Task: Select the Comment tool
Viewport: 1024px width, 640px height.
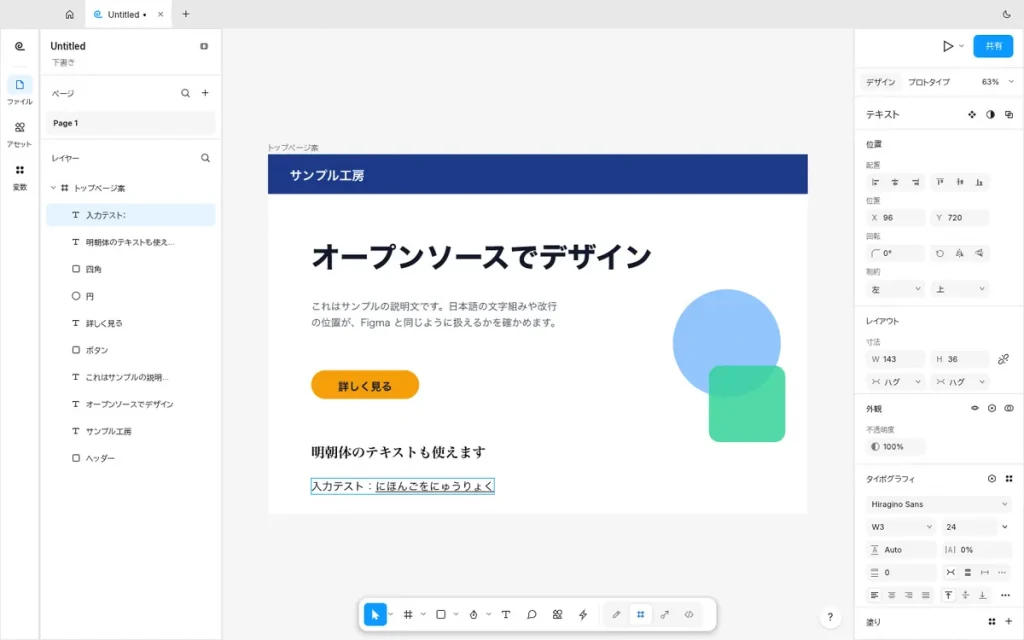Action: 532,615
